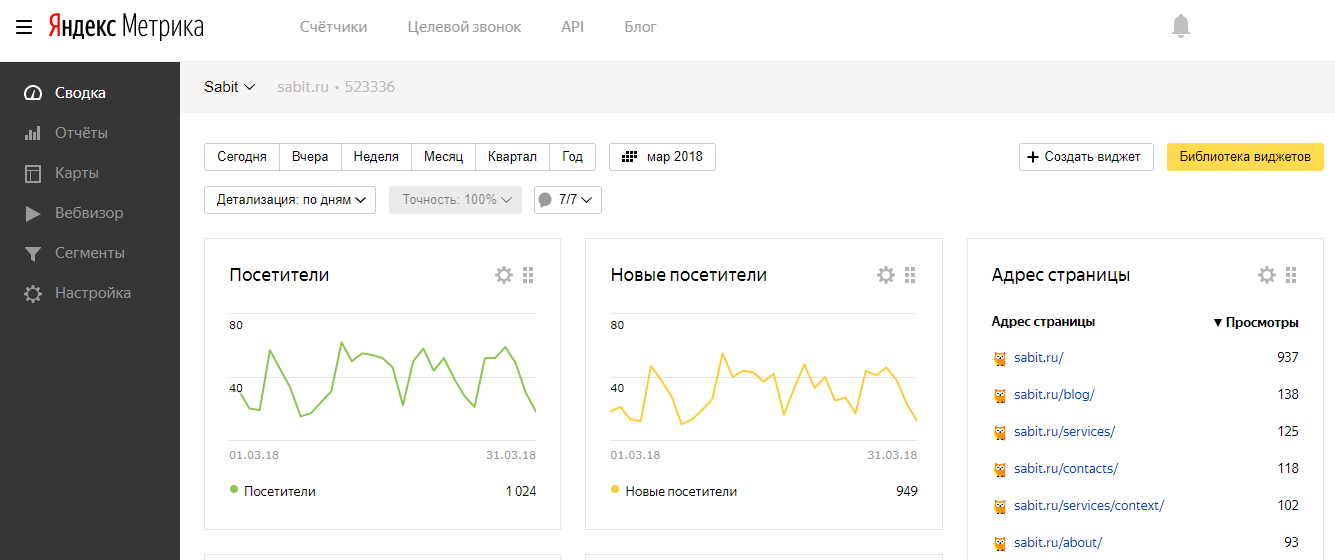The height and width of the screenshot is (560, 1335).
Task: Click the notifications bell icon
Action: 1181,27
